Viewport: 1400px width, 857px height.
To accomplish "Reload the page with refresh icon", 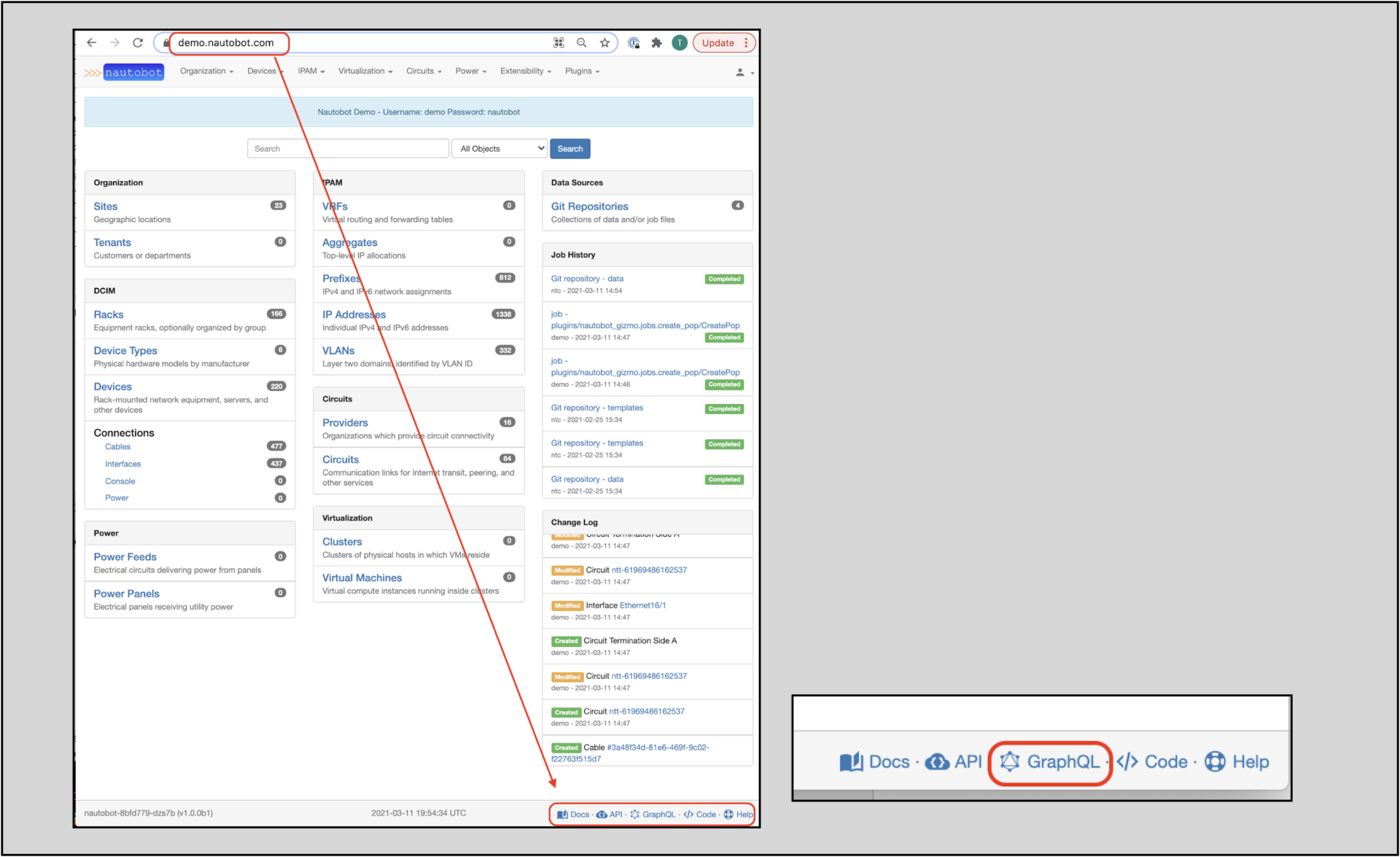I will (138, 42).
